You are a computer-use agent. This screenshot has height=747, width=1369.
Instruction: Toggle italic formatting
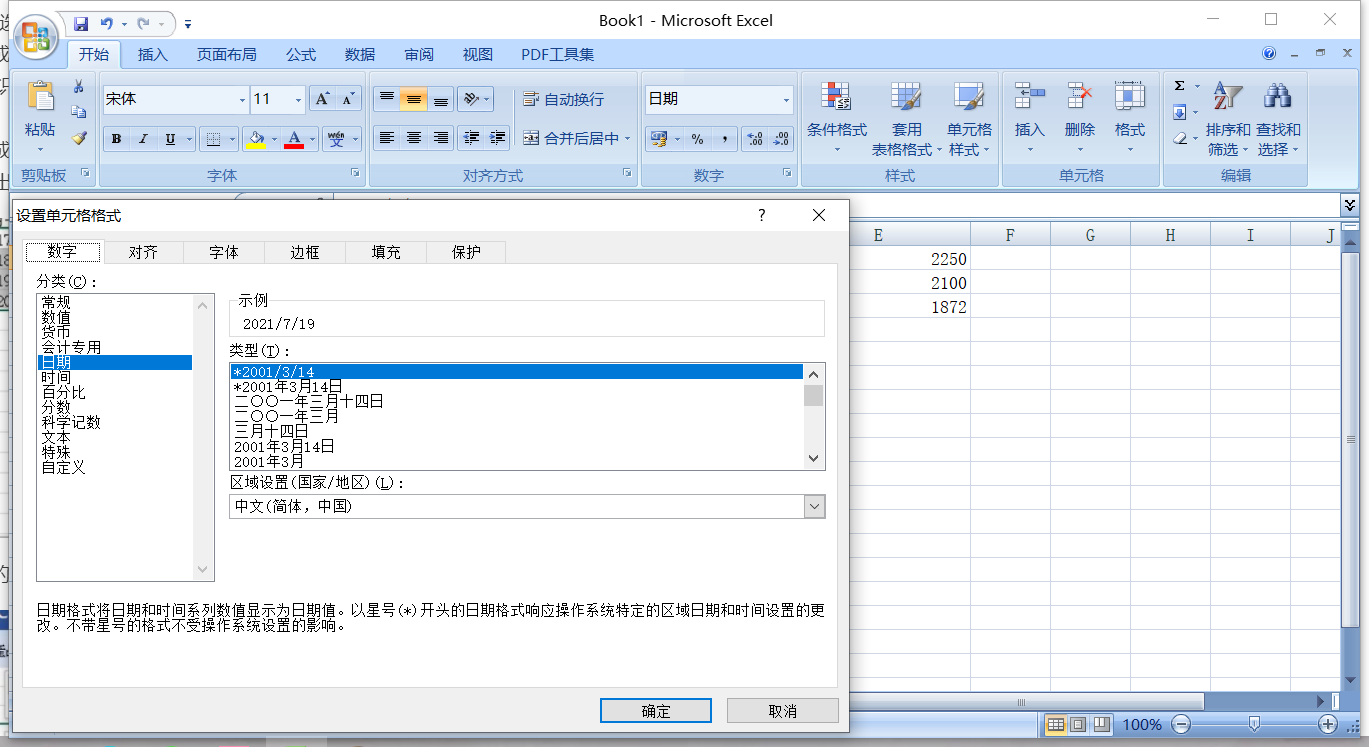point(143,139)
